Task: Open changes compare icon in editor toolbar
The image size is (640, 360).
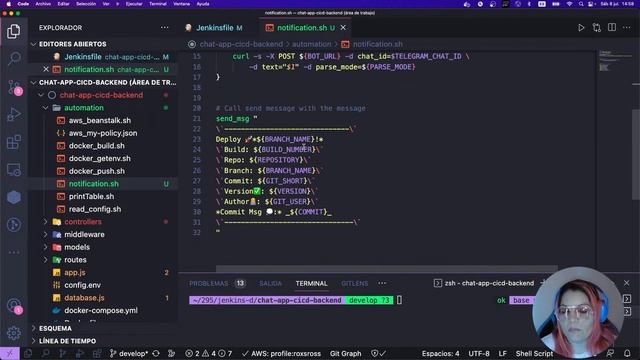Action: [596, 28]
